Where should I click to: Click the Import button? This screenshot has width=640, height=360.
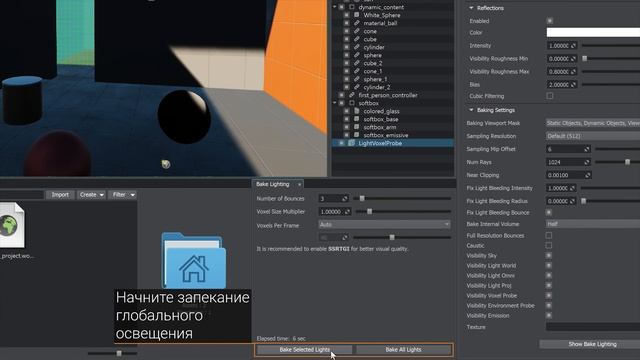(x=60, y=195)
